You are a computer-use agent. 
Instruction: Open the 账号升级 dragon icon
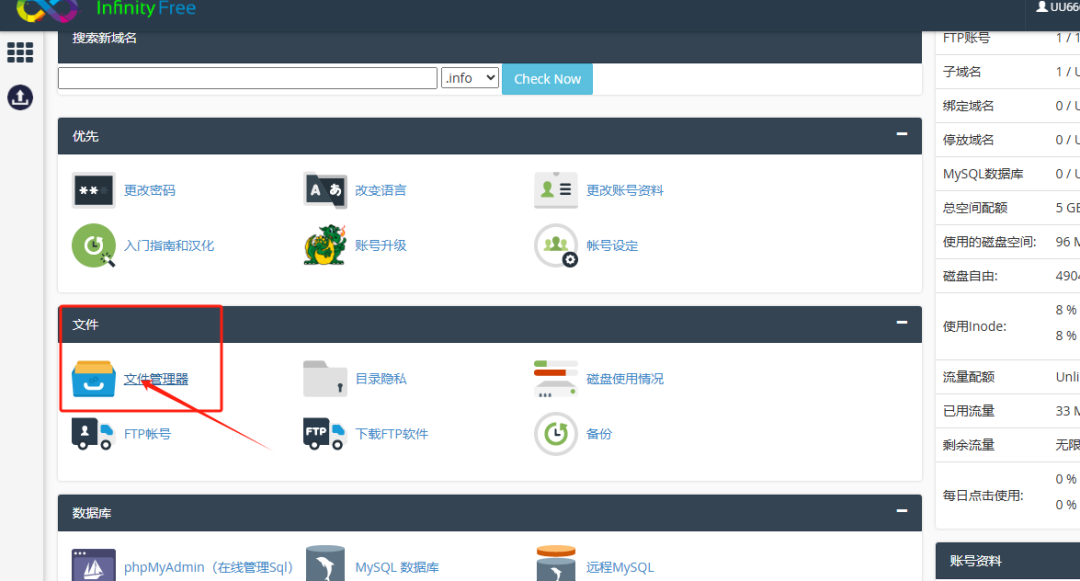(x=325, y=245)
